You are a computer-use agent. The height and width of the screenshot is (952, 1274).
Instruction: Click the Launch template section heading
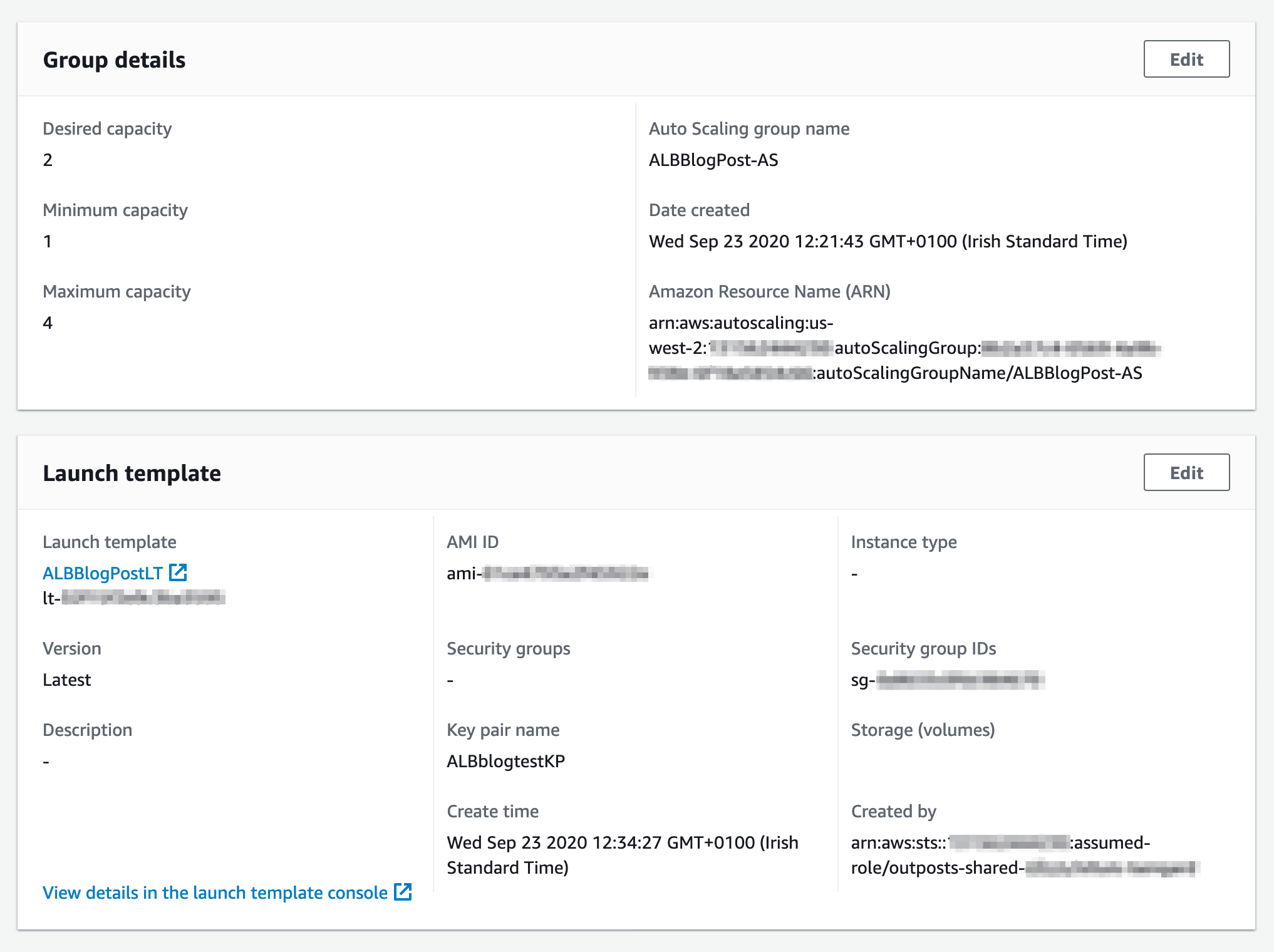[x=132, y=473]
